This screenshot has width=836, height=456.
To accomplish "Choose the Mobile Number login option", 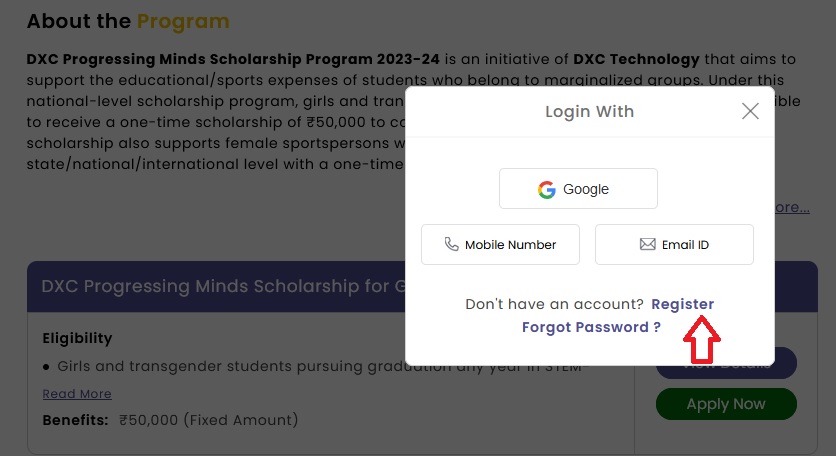I will coord(500,244).
